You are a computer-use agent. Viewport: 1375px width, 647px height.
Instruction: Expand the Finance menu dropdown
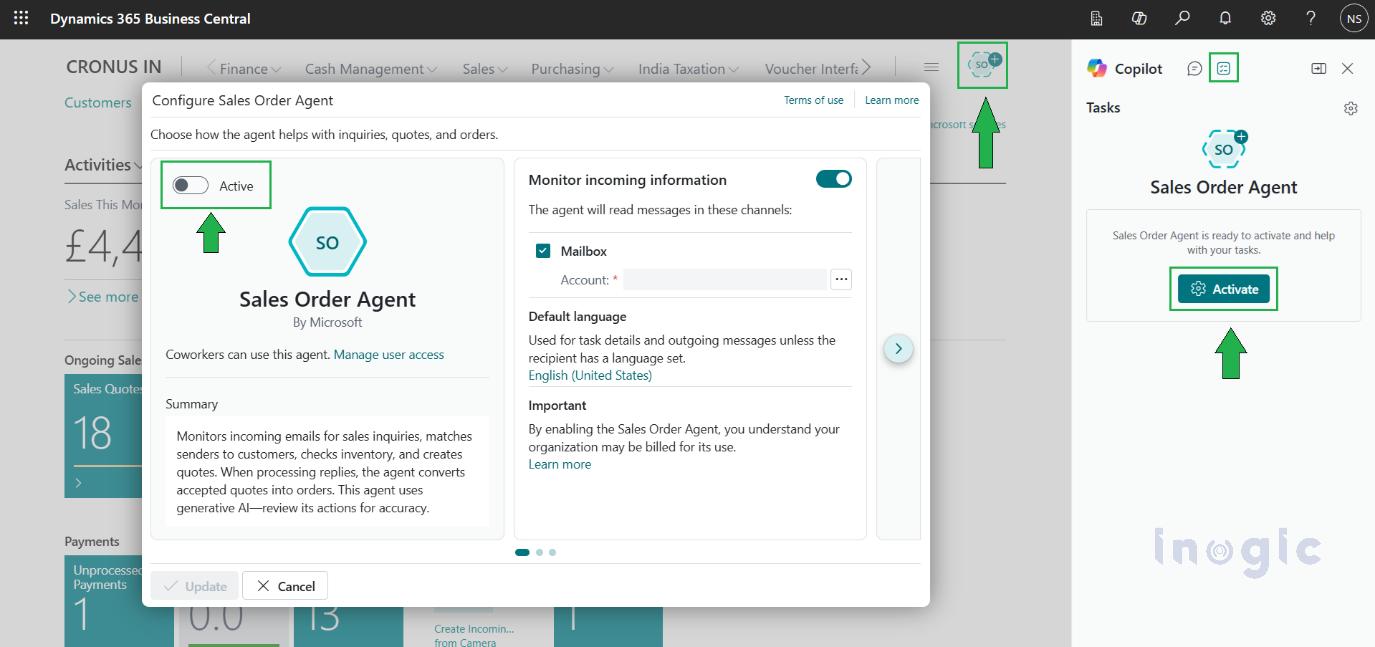[250, 69]
